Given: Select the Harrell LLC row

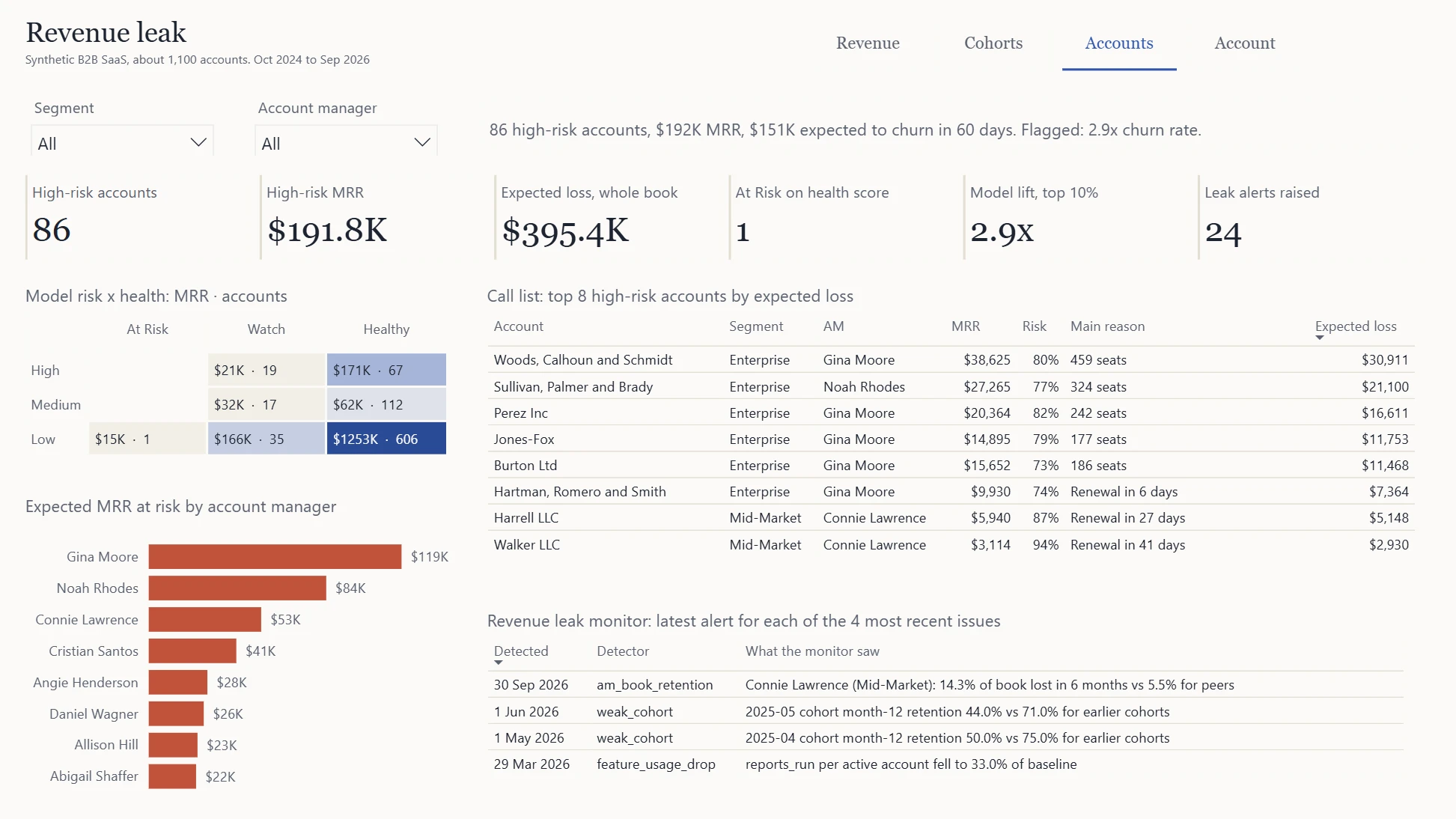Looking at the screenshot, I should tap(951, 518).
